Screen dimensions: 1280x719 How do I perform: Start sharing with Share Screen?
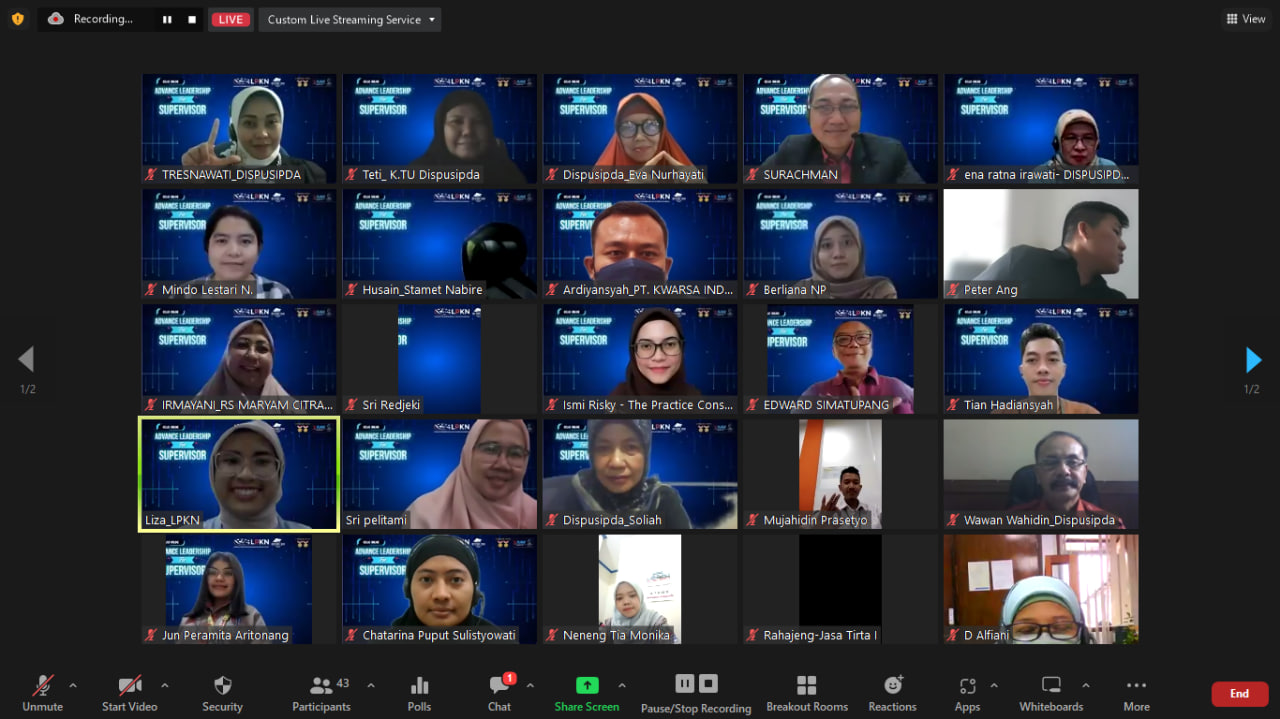coord(587,693)
